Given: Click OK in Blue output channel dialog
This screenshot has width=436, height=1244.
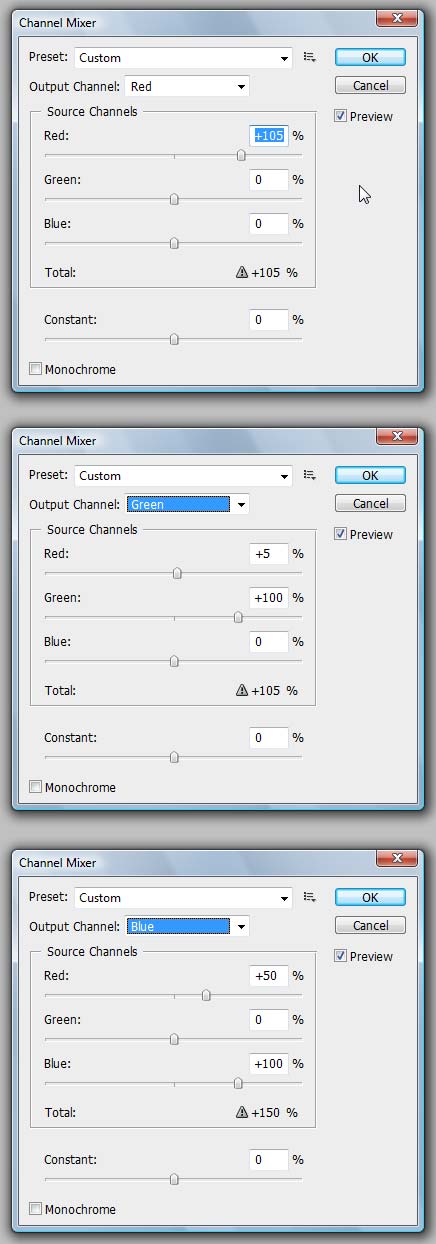Looking at the screenshot, I should coord(370,897).
